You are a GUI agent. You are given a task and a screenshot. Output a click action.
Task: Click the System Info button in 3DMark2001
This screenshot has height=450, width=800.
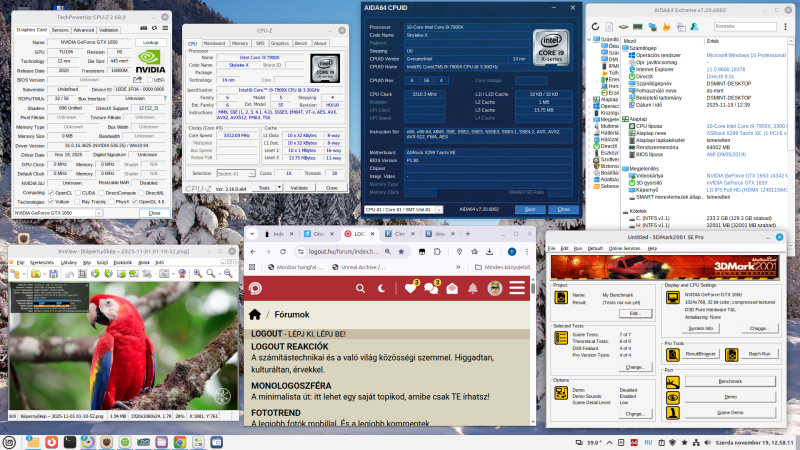pos(701,328)
